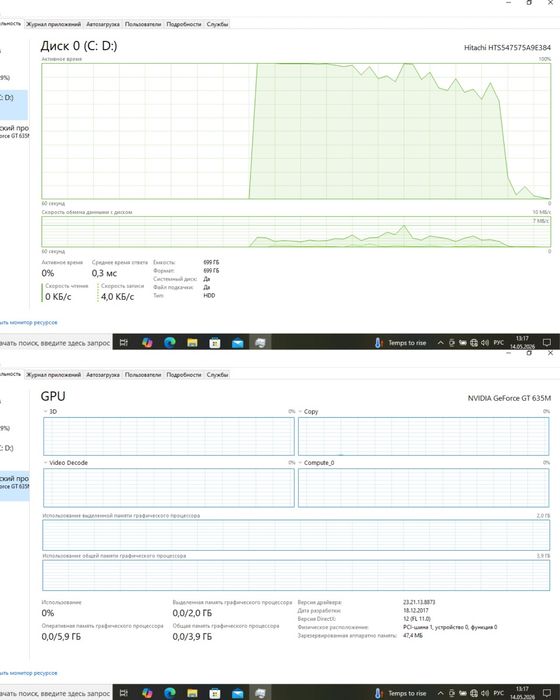Open Microsoft Edge from the upper taskbar
This screenshot has width=560, height=700.
170,342
